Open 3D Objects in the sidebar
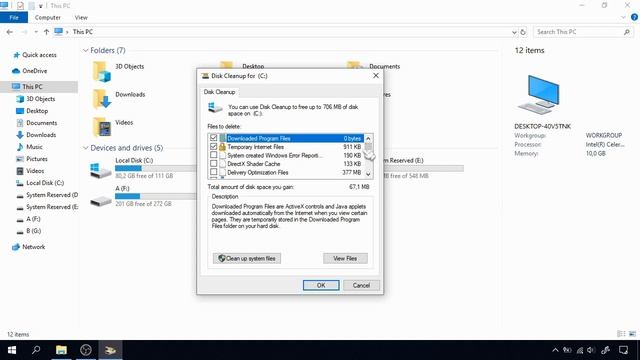 [x=40, y=99]
